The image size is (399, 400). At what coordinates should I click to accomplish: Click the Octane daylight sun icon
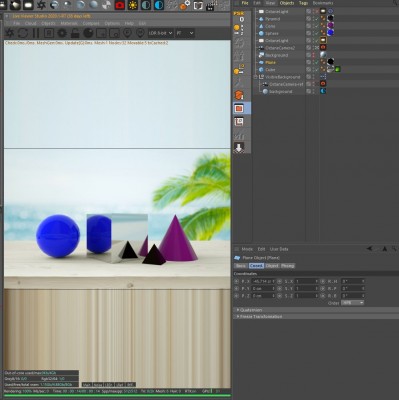tap(133, 5)
